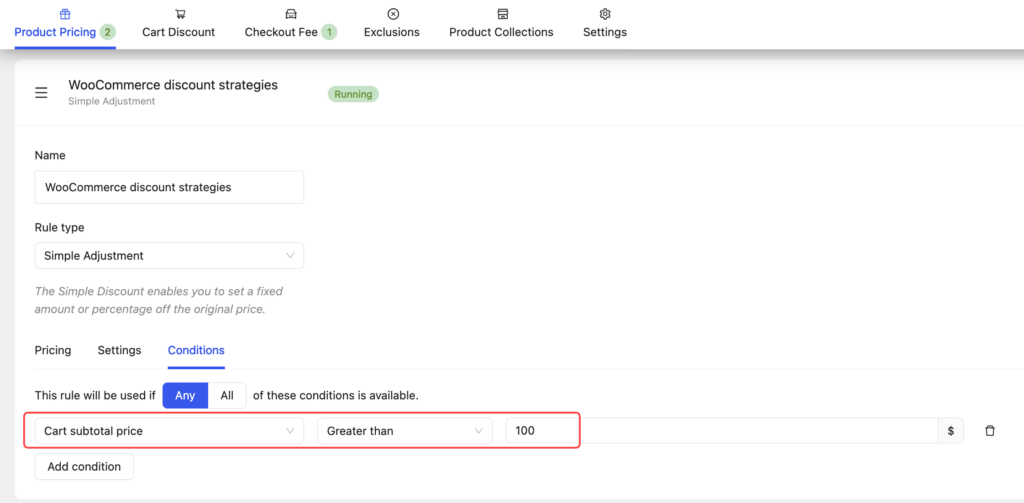This screenshot has height=503, width=1024.
Task: Click the WooCommerce discount strategies rule heading
Action: click(x=173, y=85)
